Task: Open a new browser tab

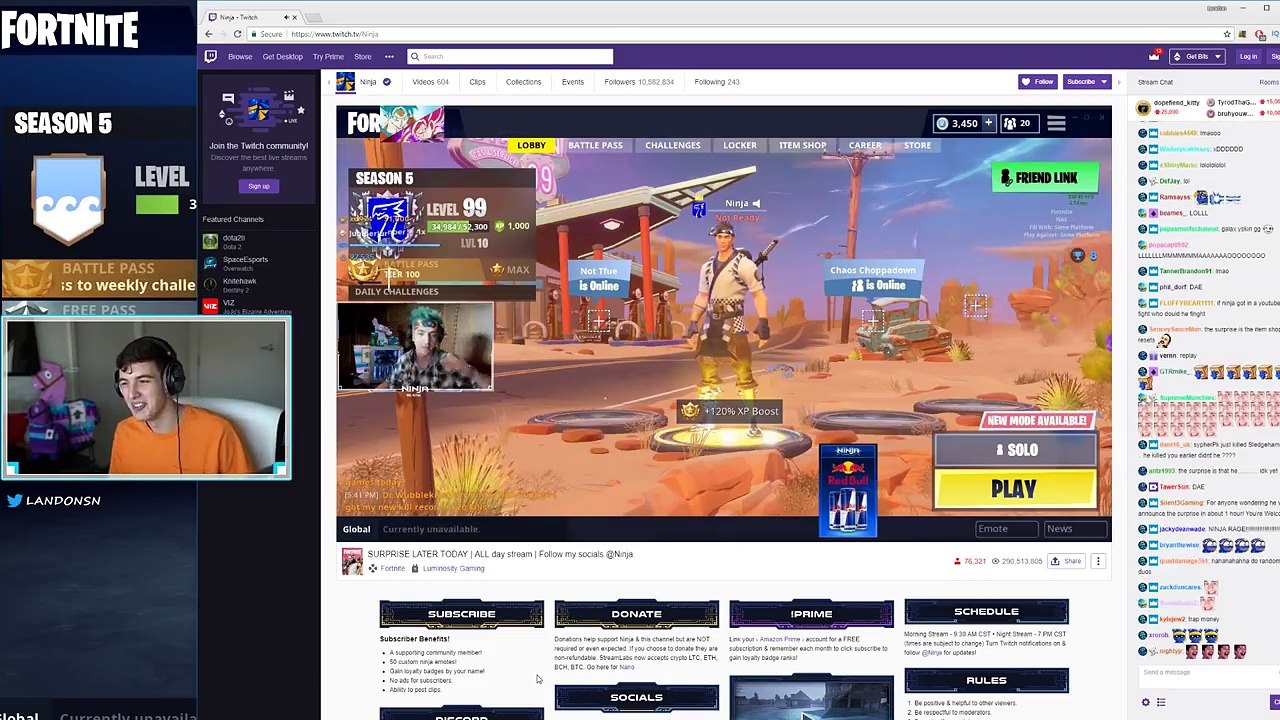Action: tap(314, 17)
